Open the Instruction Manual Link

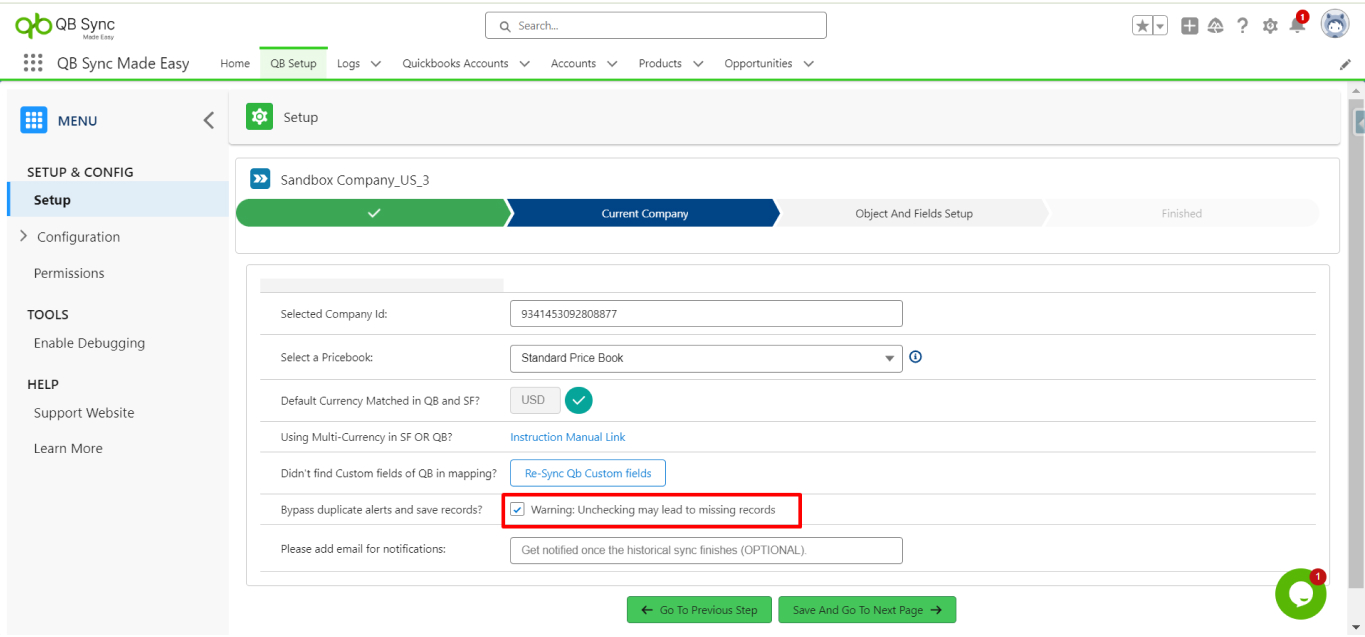[568, 437]
